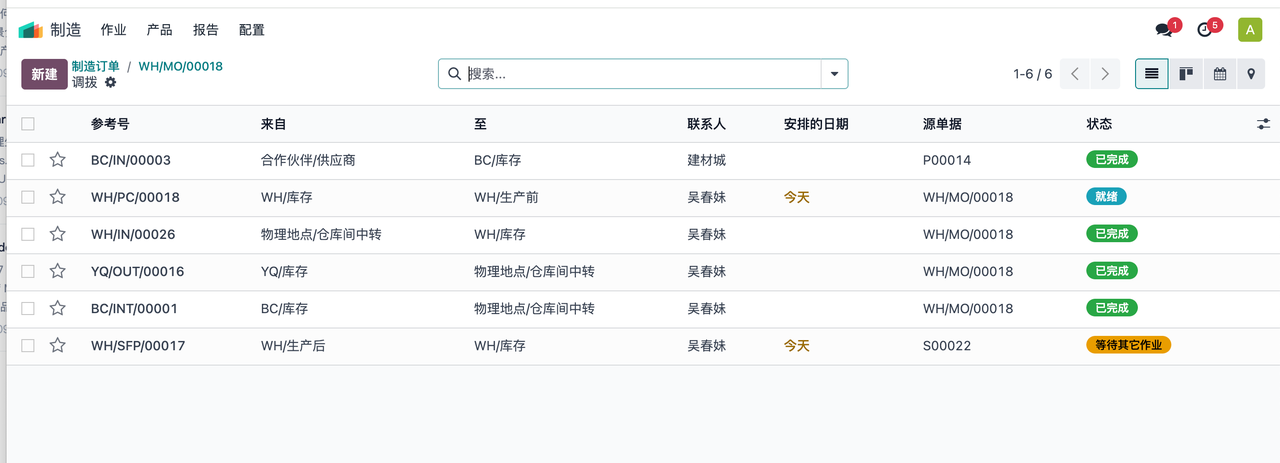Open the 报告 menu
Viewport: 1280px width, 463px height.
point(206,30)
